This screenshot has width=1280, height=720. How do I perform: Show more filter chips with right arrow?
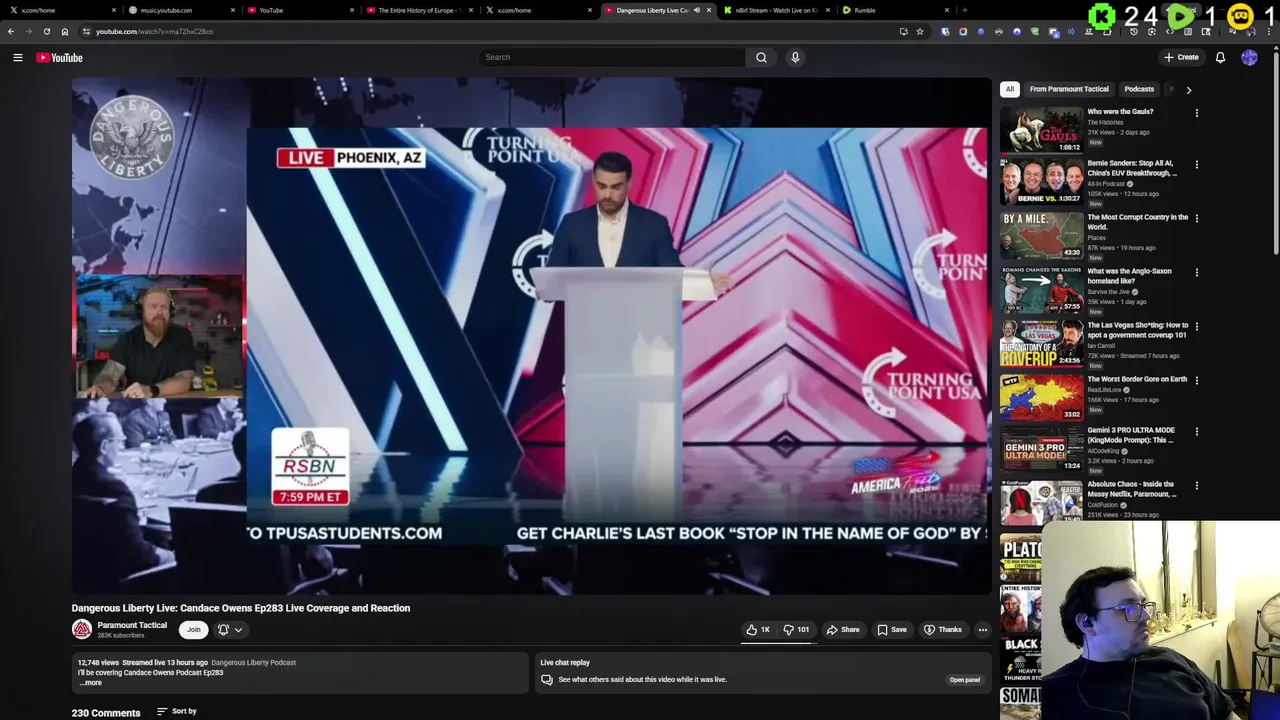click(x=1188, y=90)
